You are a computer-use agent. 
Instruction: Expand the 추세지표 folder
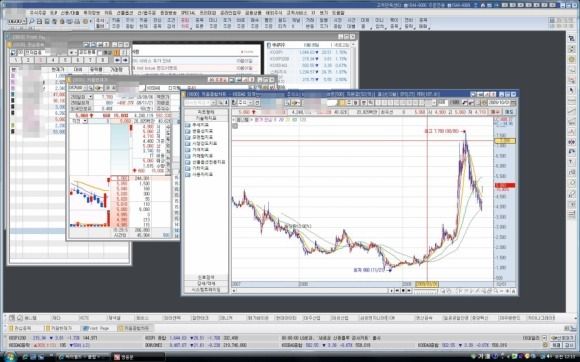click(199, 125)
